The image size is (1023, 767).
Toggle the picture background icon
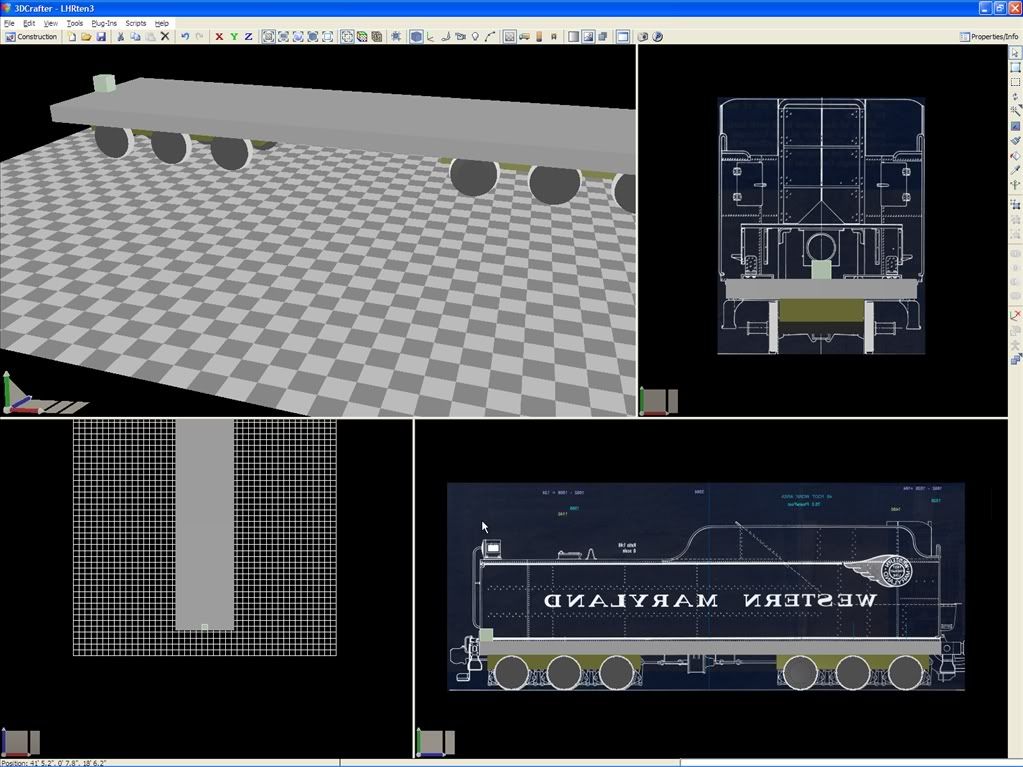point(588,37)
